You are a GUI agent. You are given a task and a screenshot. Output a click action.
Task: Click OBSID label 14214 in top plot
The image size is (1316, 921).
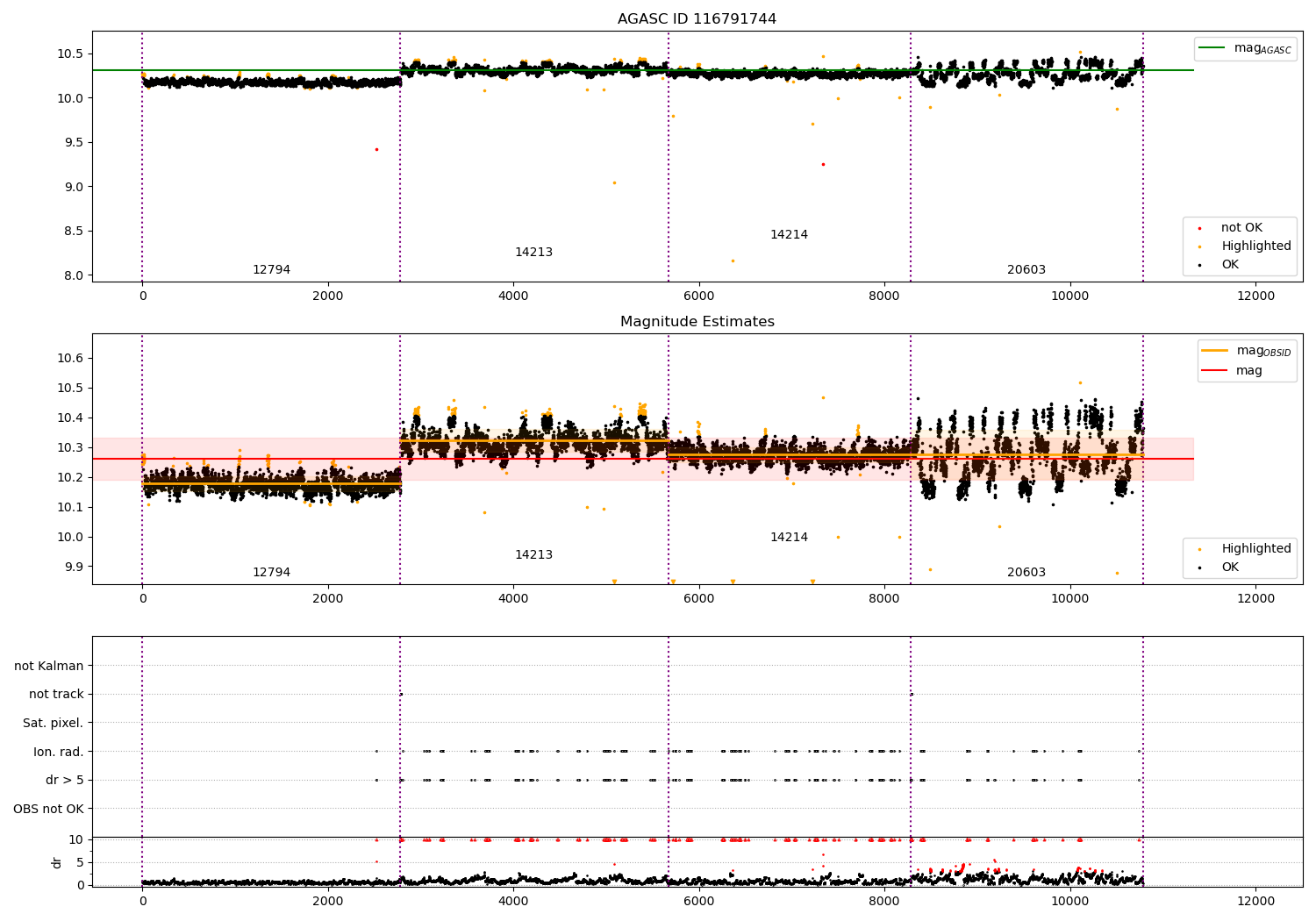tap(789, 235)
